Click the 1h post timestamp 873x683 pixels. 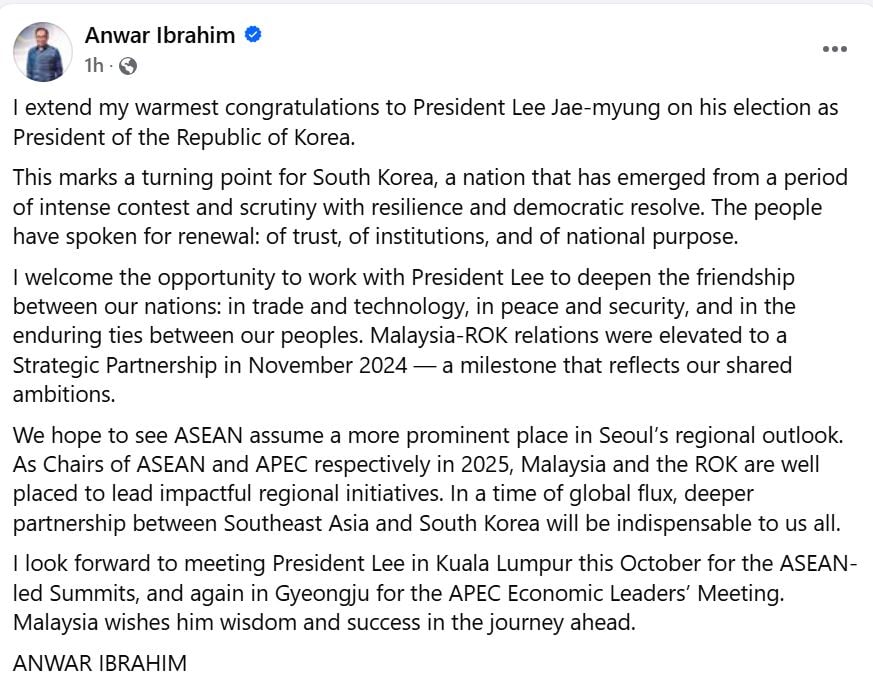pyautogui.click(x=94, y=66)
